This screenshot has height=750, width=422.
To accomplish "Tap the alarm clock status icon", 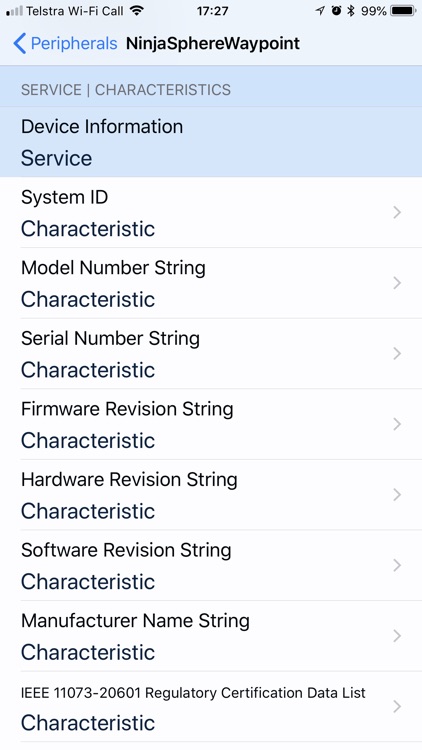I will [x=336, y=11].
